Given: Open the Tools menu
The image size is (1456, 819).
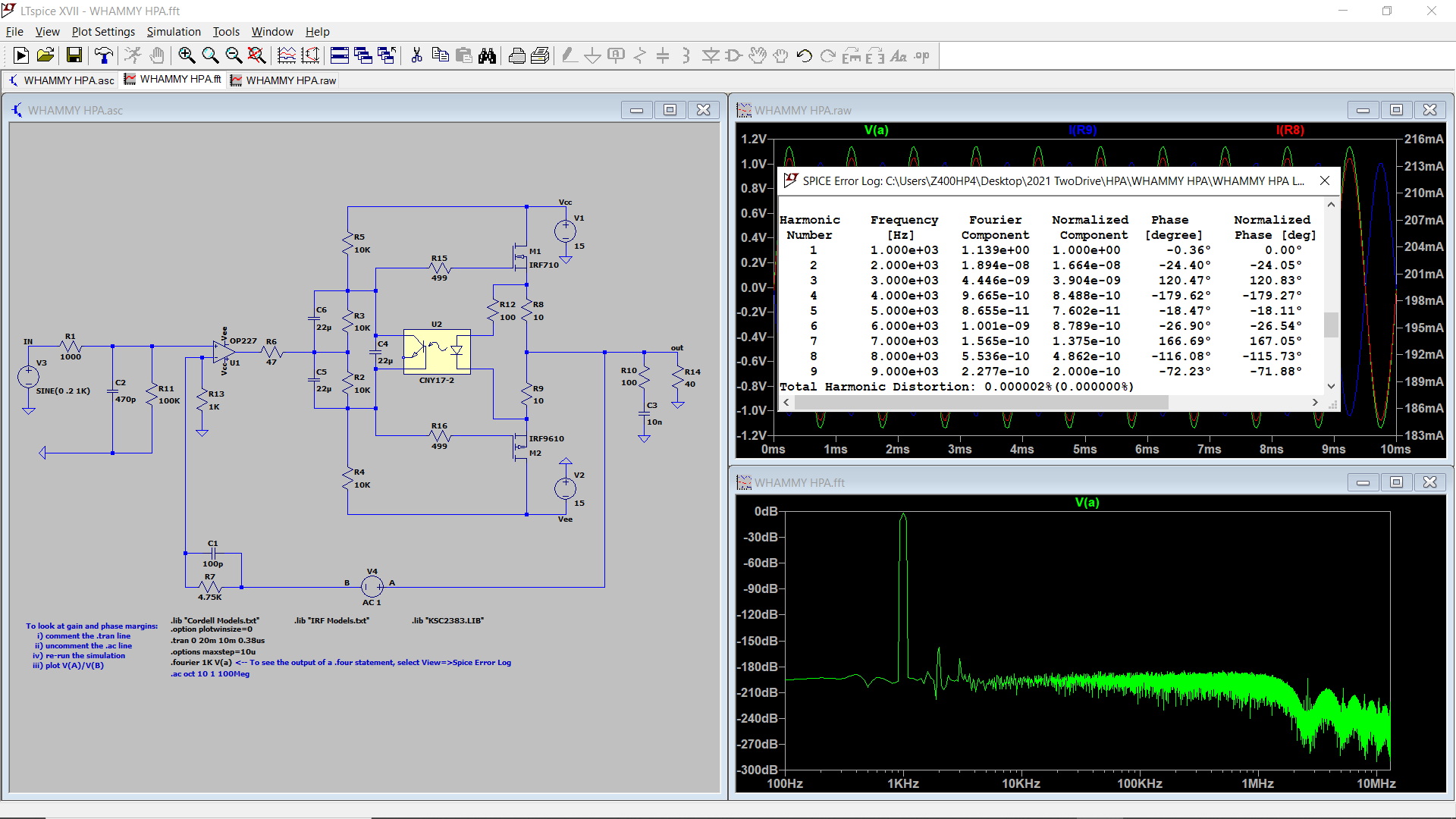Looking at the screenshot, I should 226,32.
